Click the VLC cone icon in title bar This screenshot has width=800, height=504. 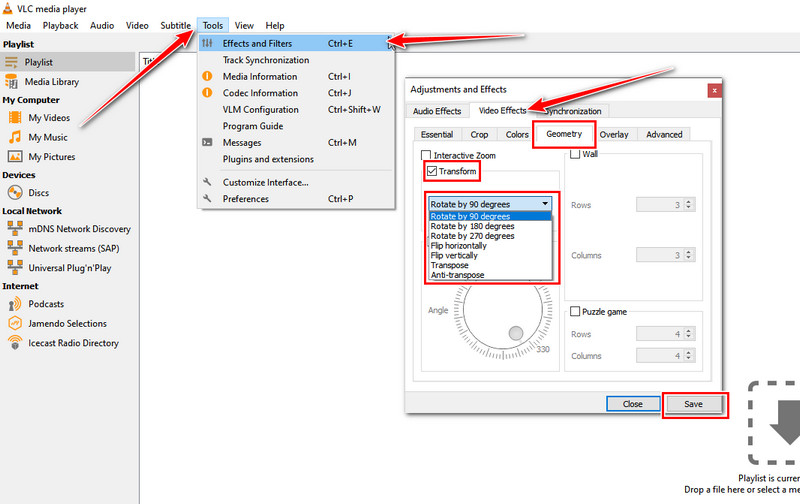(7, 8)
